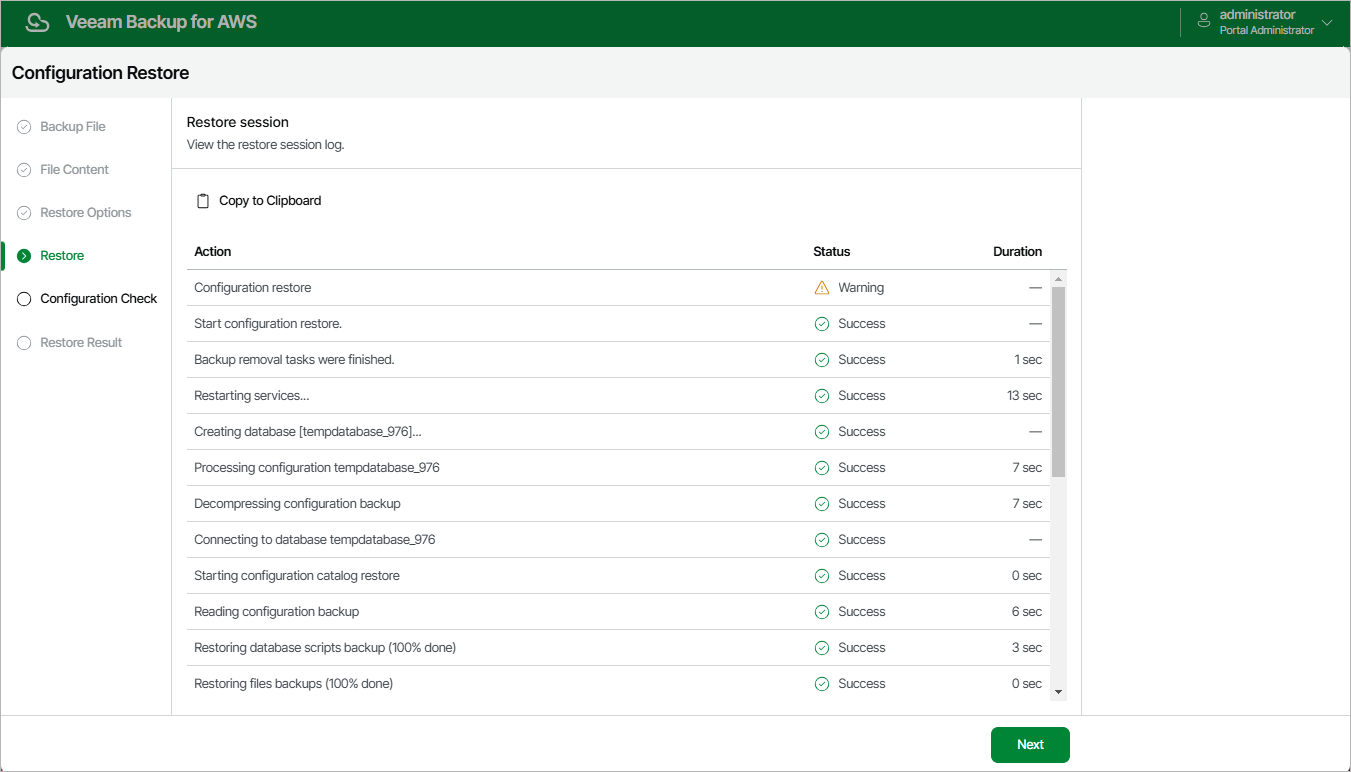This screenshot has height=772, width=1351.
Task: Click the File Content step checkmark circle
Action: pyautogui.click(x=24, y=170)
